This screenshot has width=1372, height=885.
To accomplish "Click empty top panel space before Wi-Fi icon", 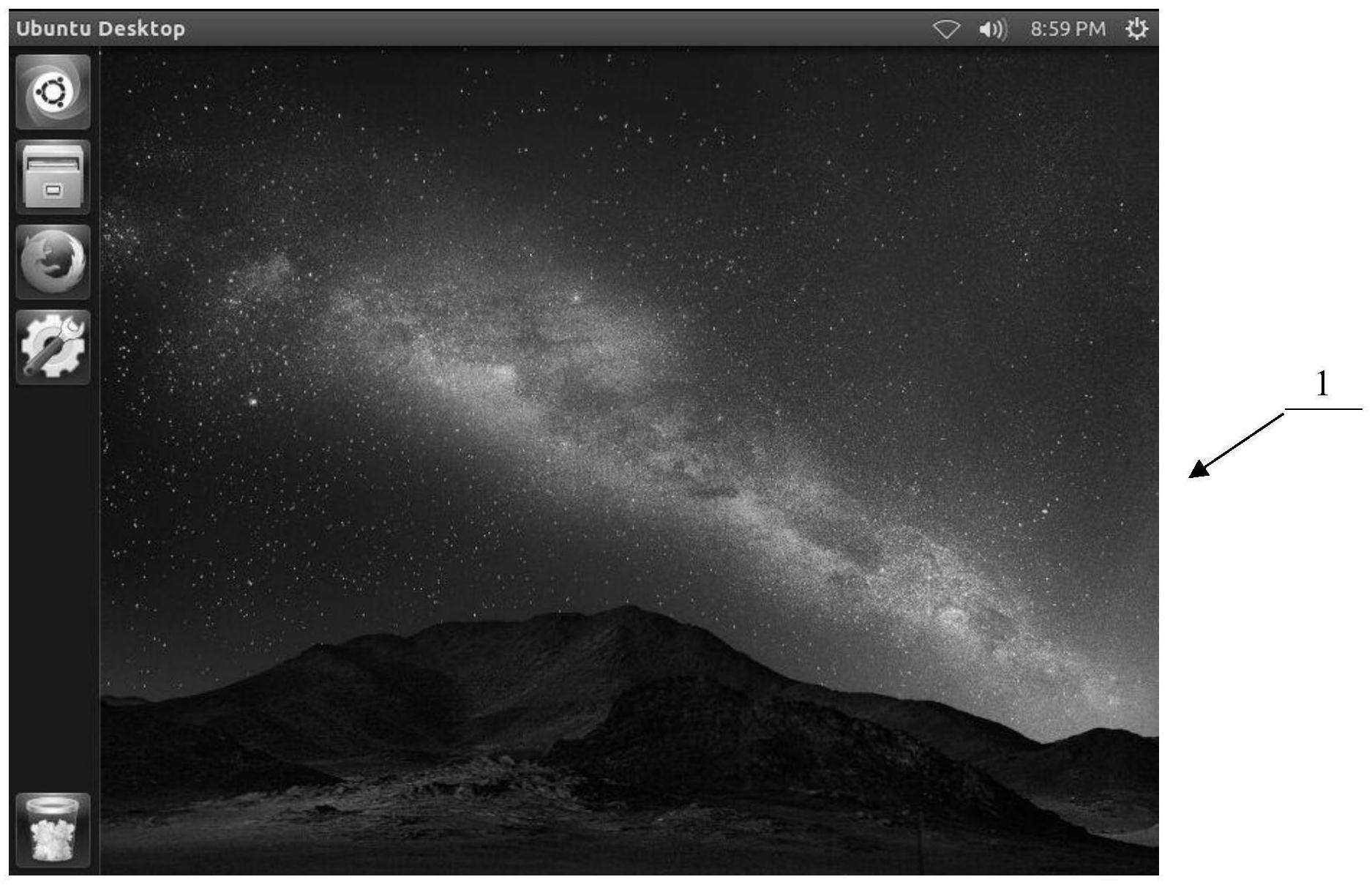I will coord(585,29).
